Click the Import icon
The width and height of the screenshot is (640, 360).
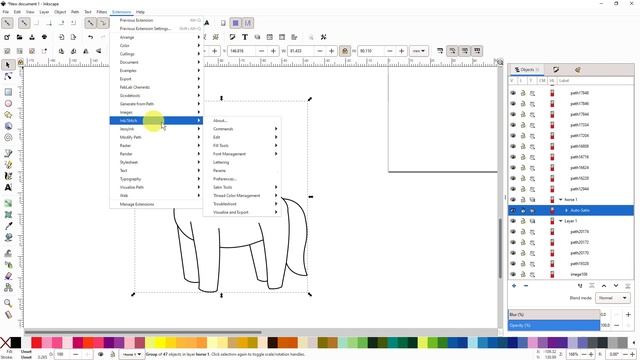(61, 37)
